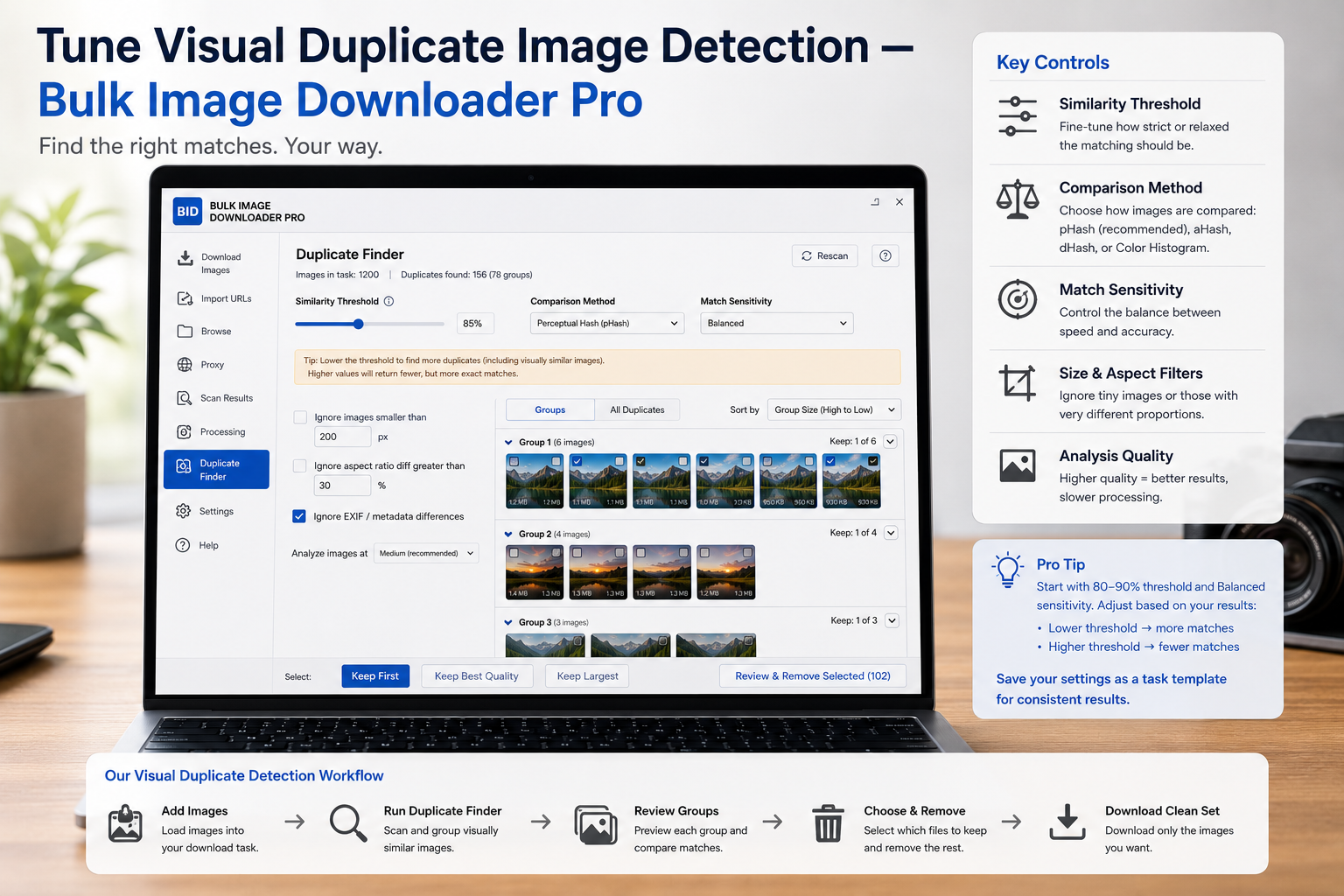
Task: Uncheck left checkbox on Group 1's 1.0 MB thumbnail
Action: click(704, 461)
